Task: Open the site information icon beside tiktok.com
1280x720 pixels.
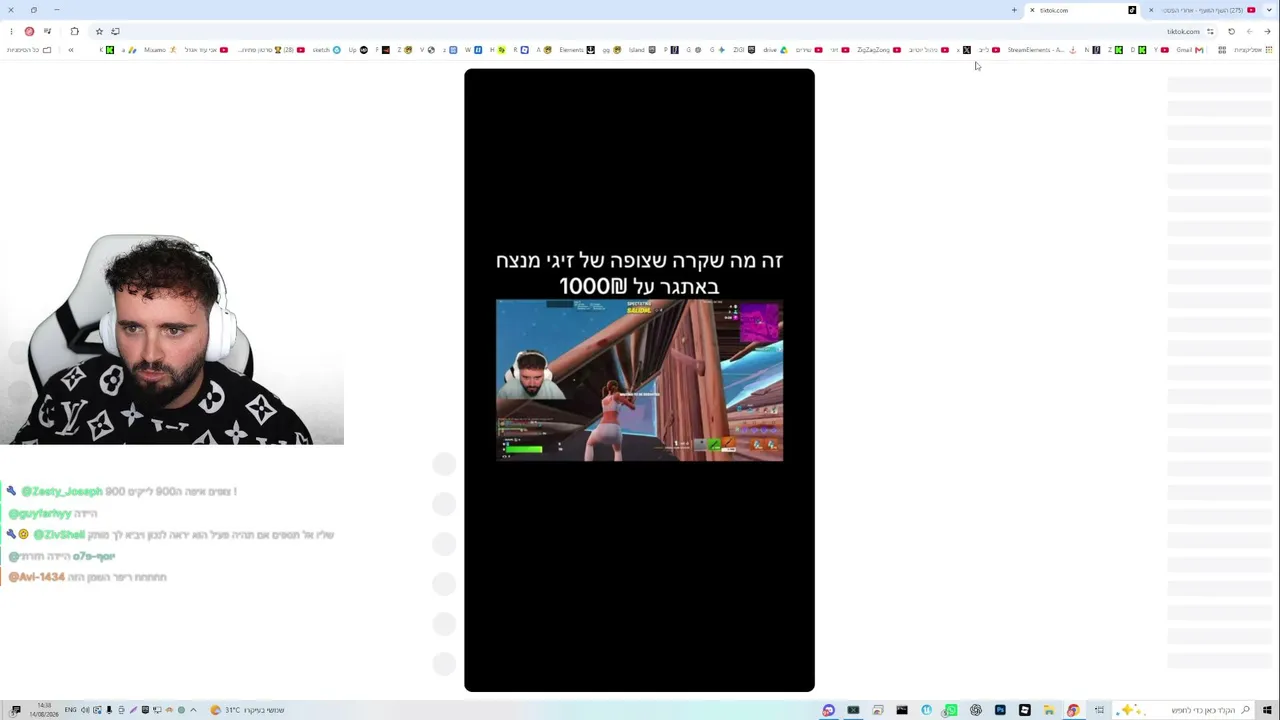Action: pos(1210,31)
